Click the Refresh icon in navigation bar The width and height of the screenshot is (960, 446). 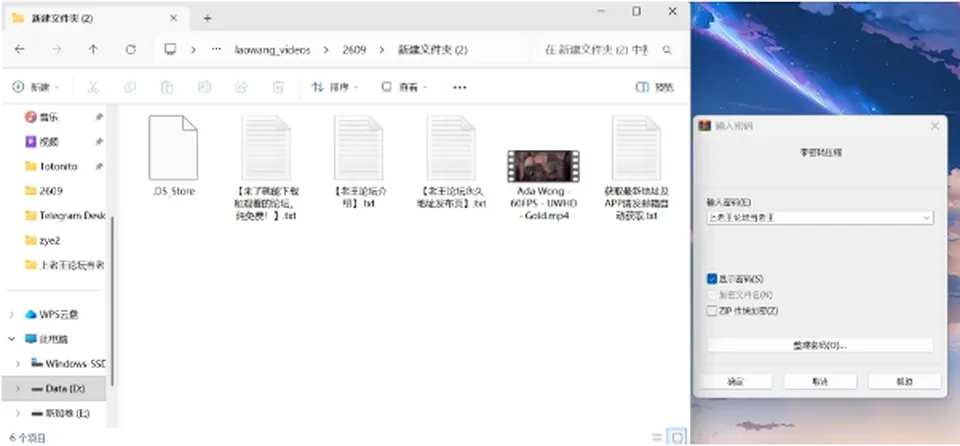click(130, 50)
